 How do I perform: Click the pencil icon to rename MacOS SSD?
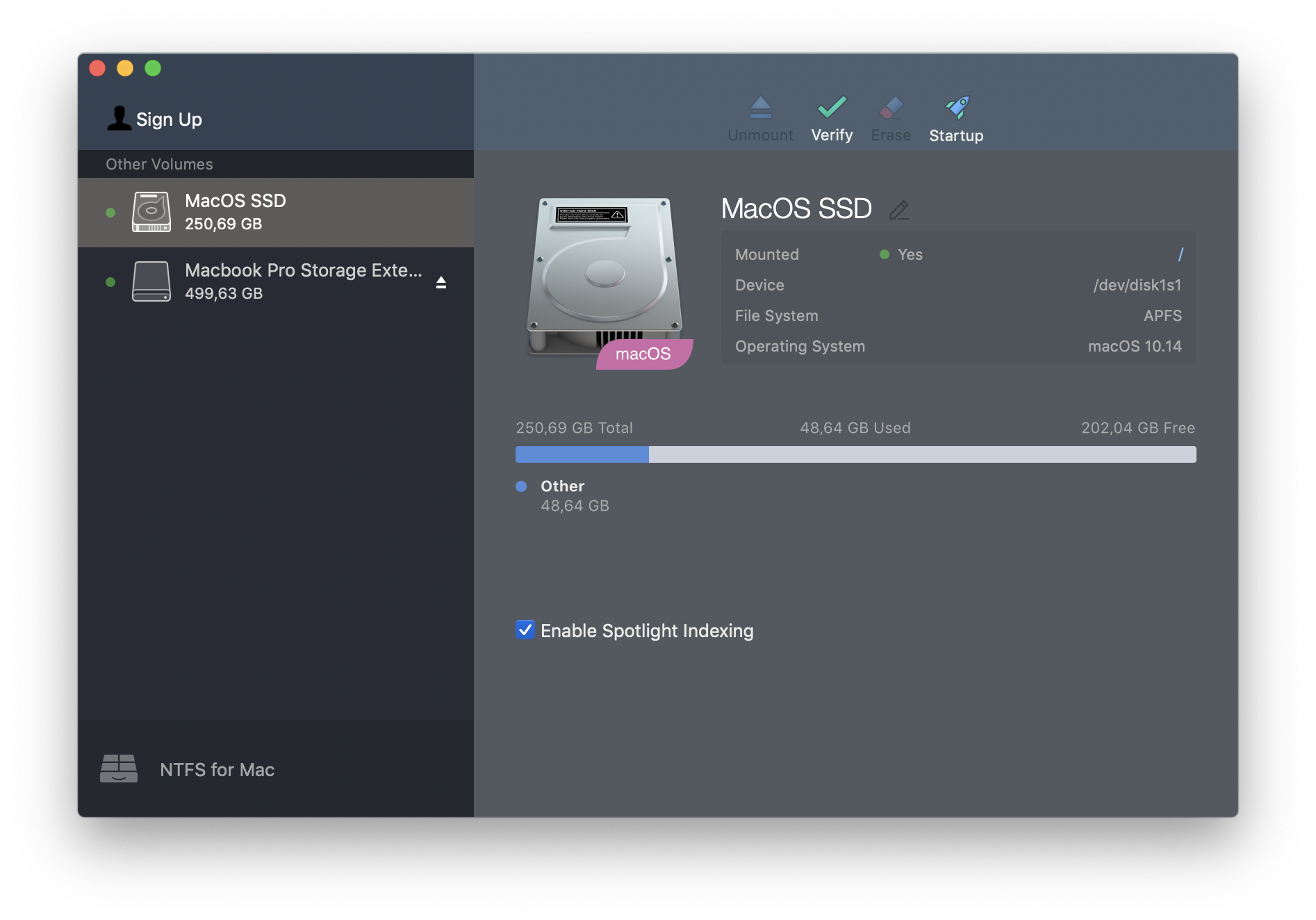pyautogui.click(x=899, y=210)
